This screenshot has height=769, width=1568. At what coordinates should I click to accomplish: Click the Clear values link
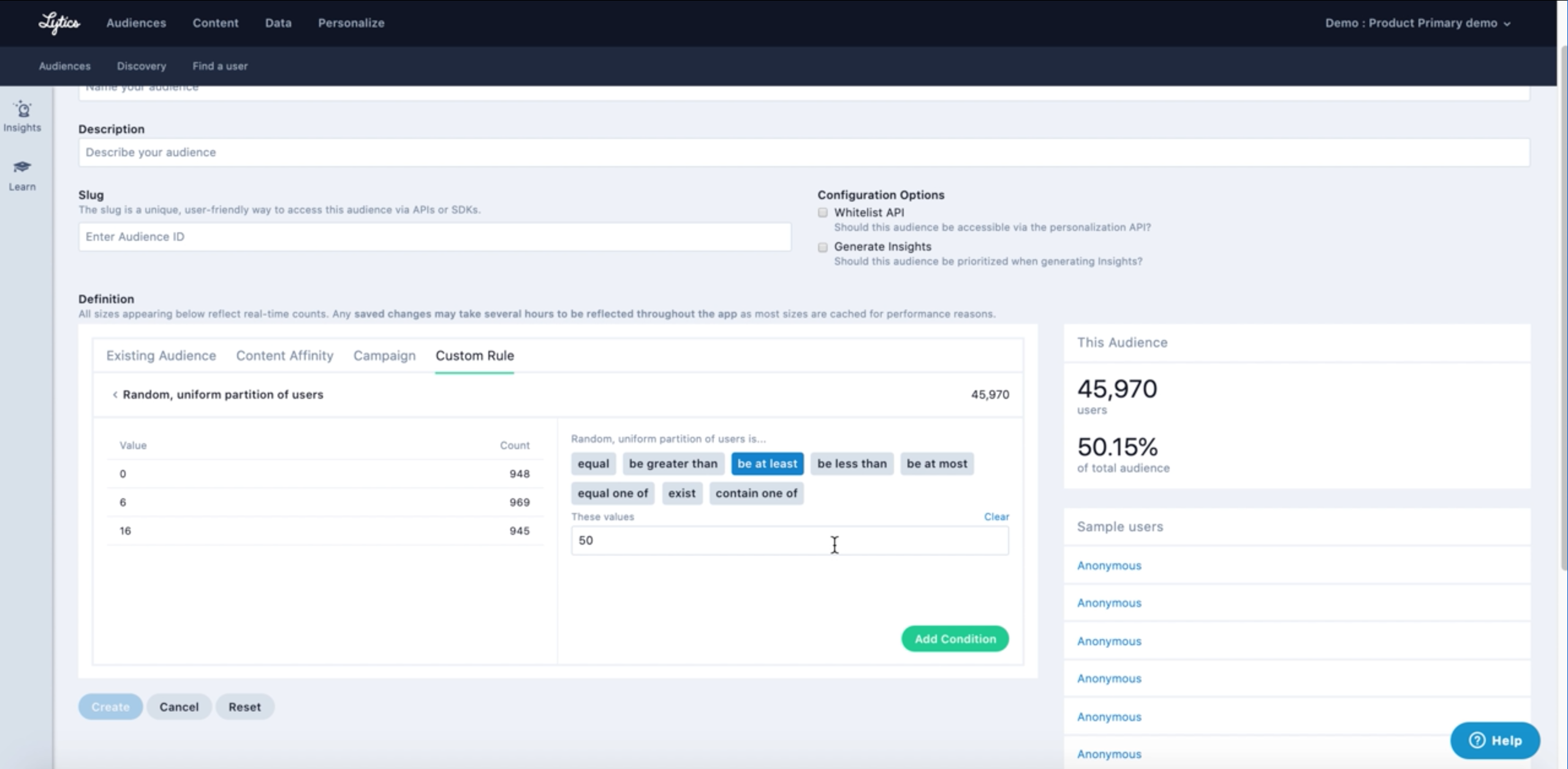[996, 517]
